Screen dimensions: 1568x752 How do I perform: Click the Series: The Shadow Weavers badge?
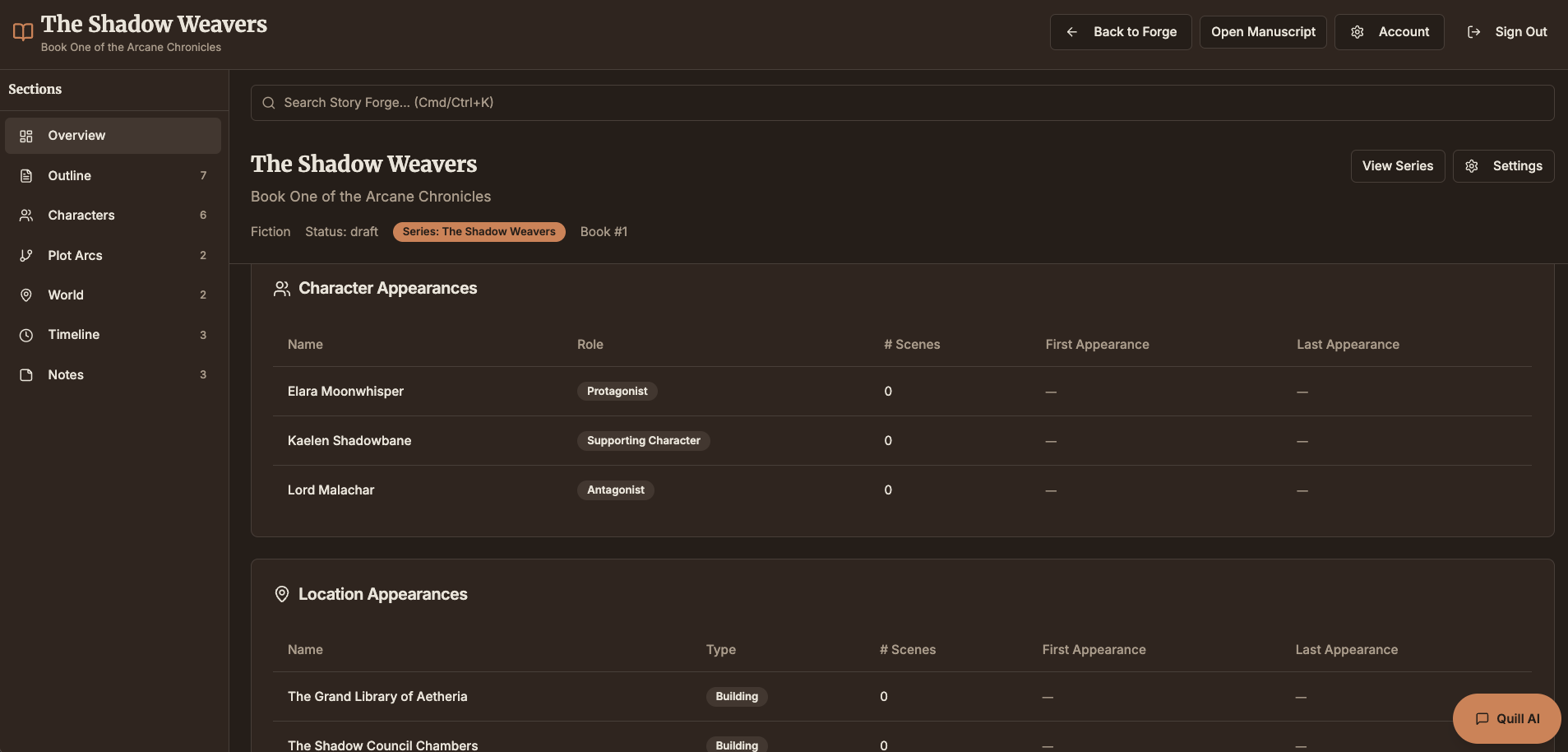(x=479, y=232)
